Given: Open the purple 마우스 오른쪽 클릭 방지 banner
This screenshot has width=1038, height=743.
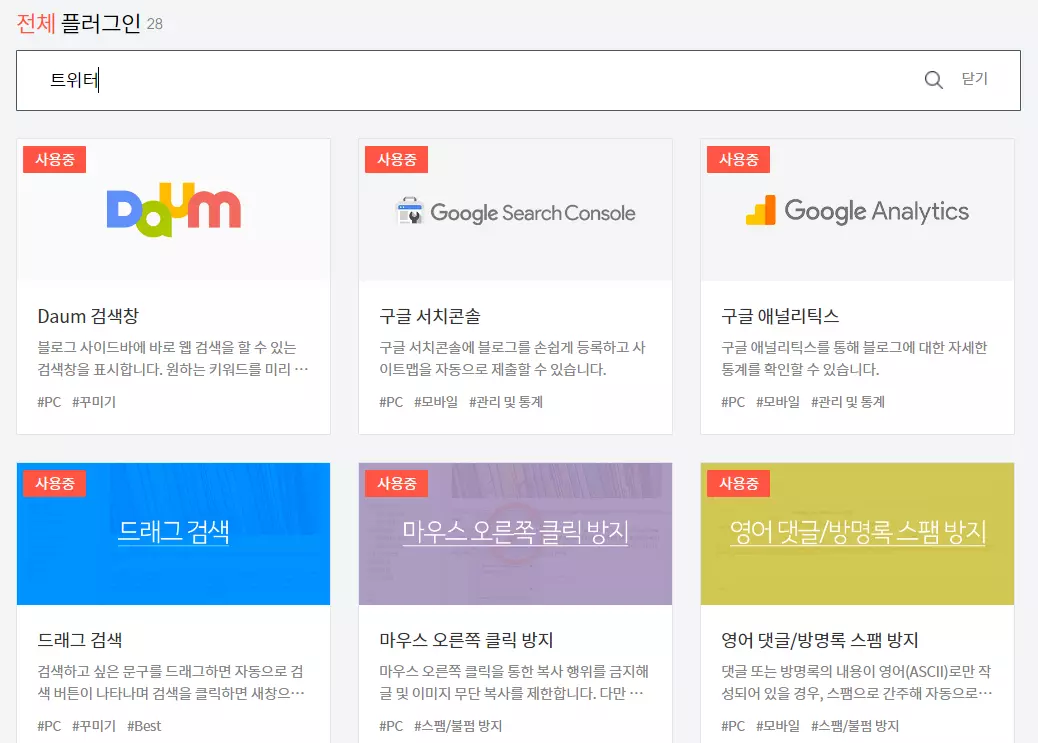Looking at the screenshot, I should (515, 534).
